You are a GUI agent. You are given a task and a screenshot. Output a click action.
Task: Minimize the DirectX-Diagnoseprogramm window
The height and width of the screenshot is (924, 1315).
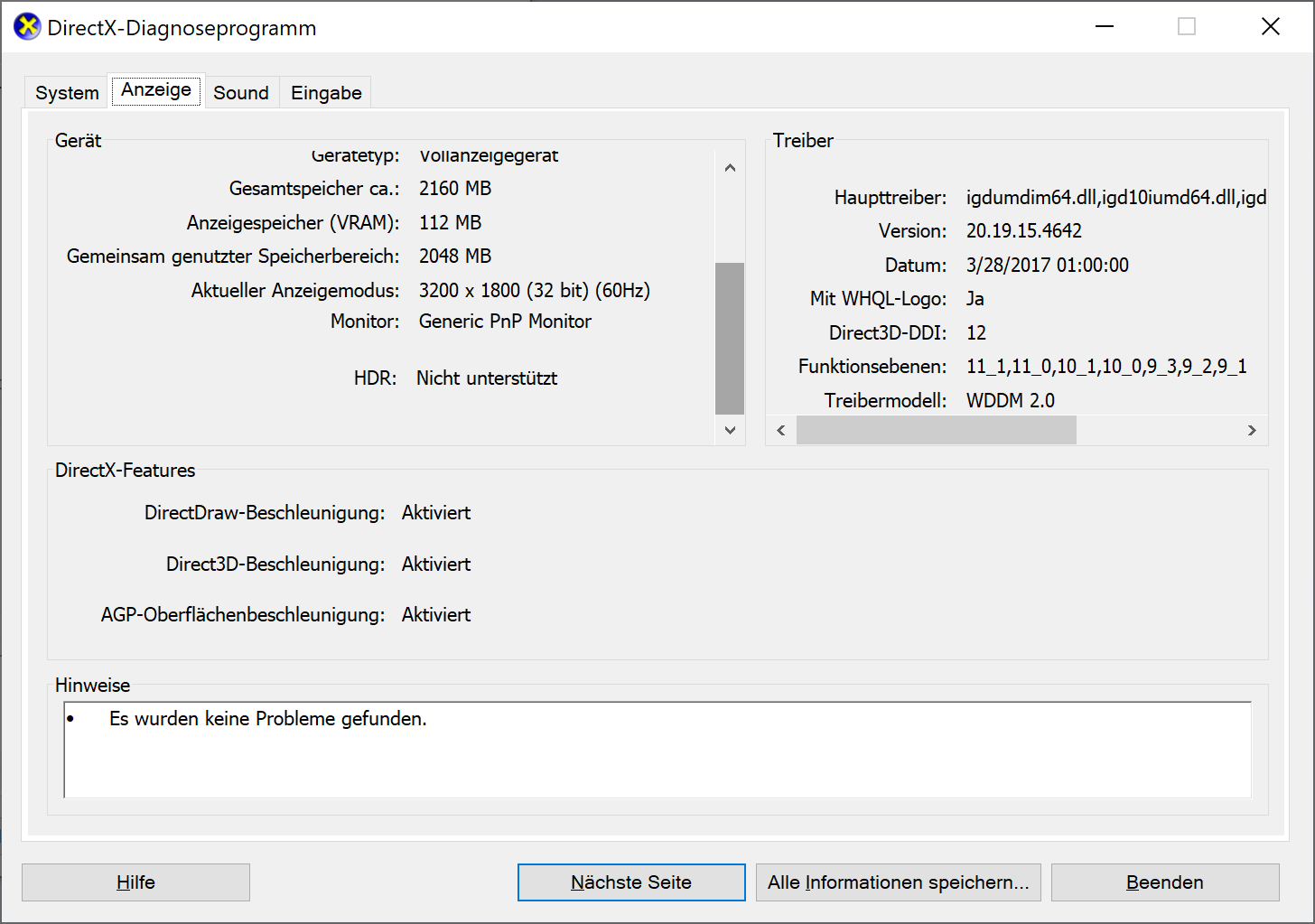[x=1104, y=27]
